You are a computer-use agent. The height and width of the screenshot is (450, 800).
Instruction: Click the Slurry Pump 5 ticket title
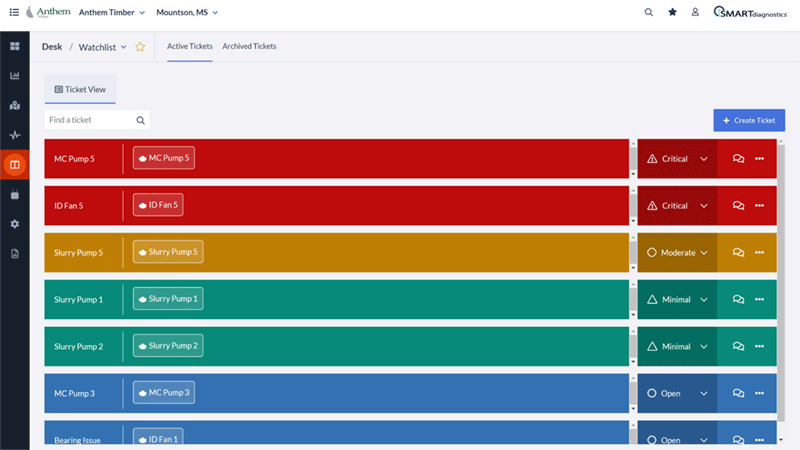(x=79, y=253)
